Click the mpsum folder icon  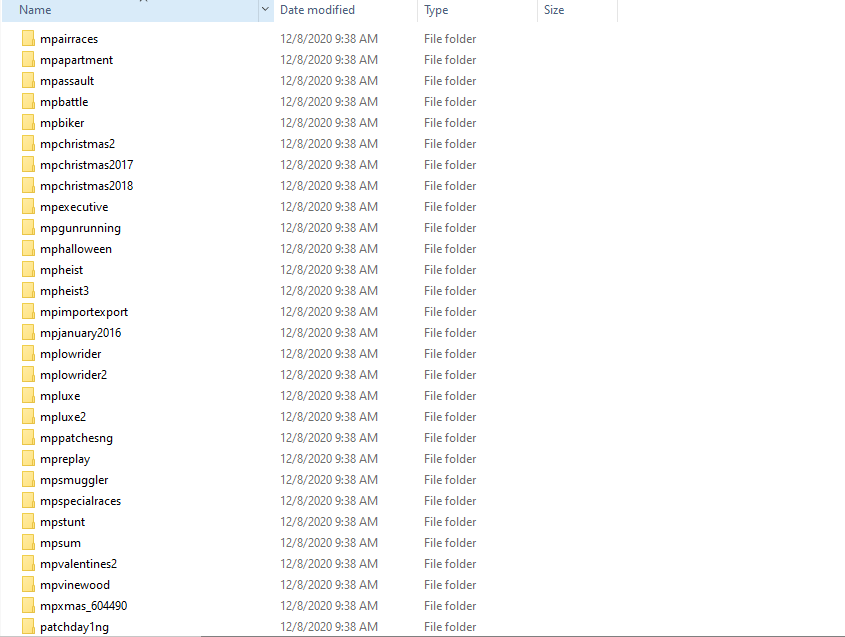(29, 543)
